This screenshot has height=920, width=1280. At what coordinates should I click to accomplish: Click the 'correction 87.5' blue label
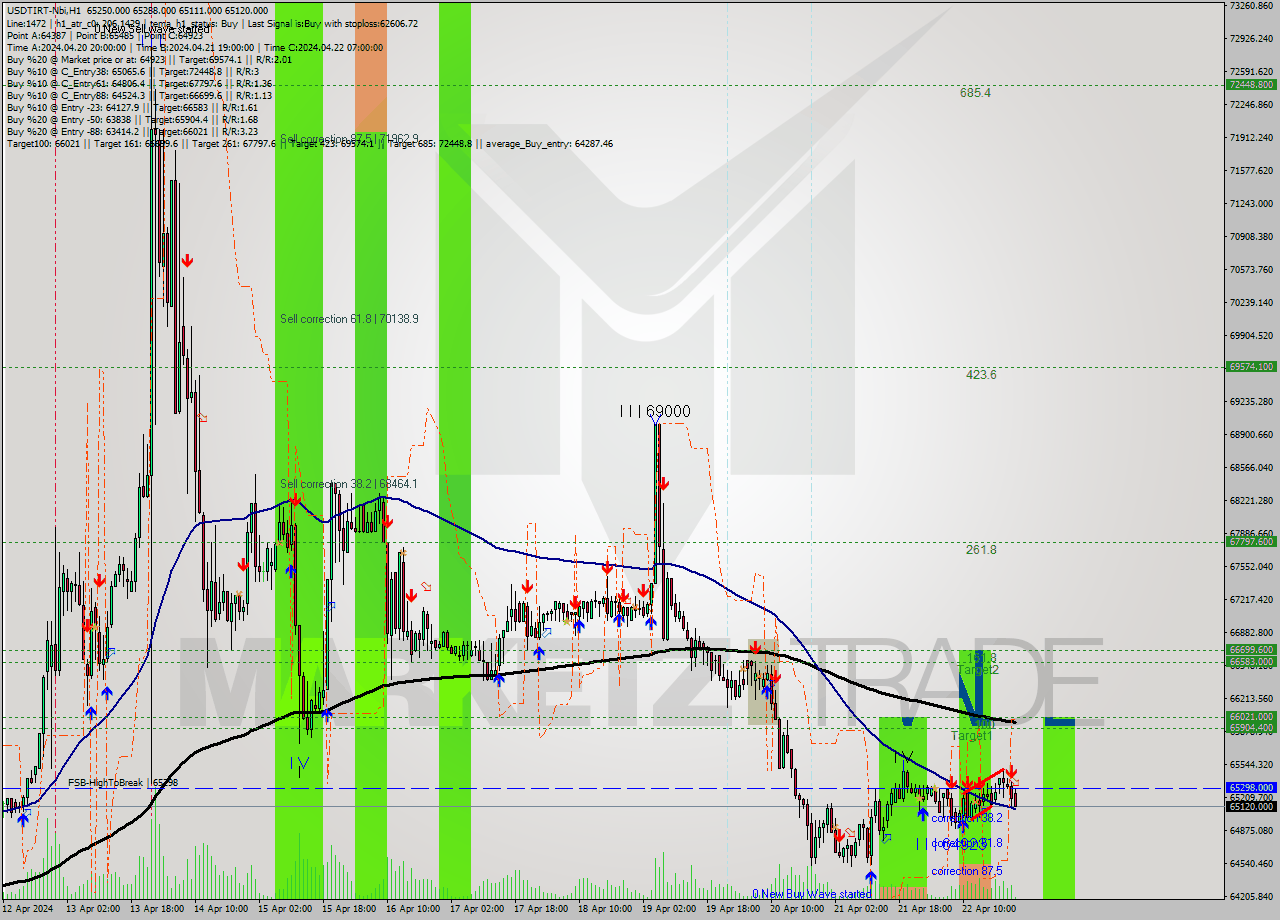[x=966, y=871]
